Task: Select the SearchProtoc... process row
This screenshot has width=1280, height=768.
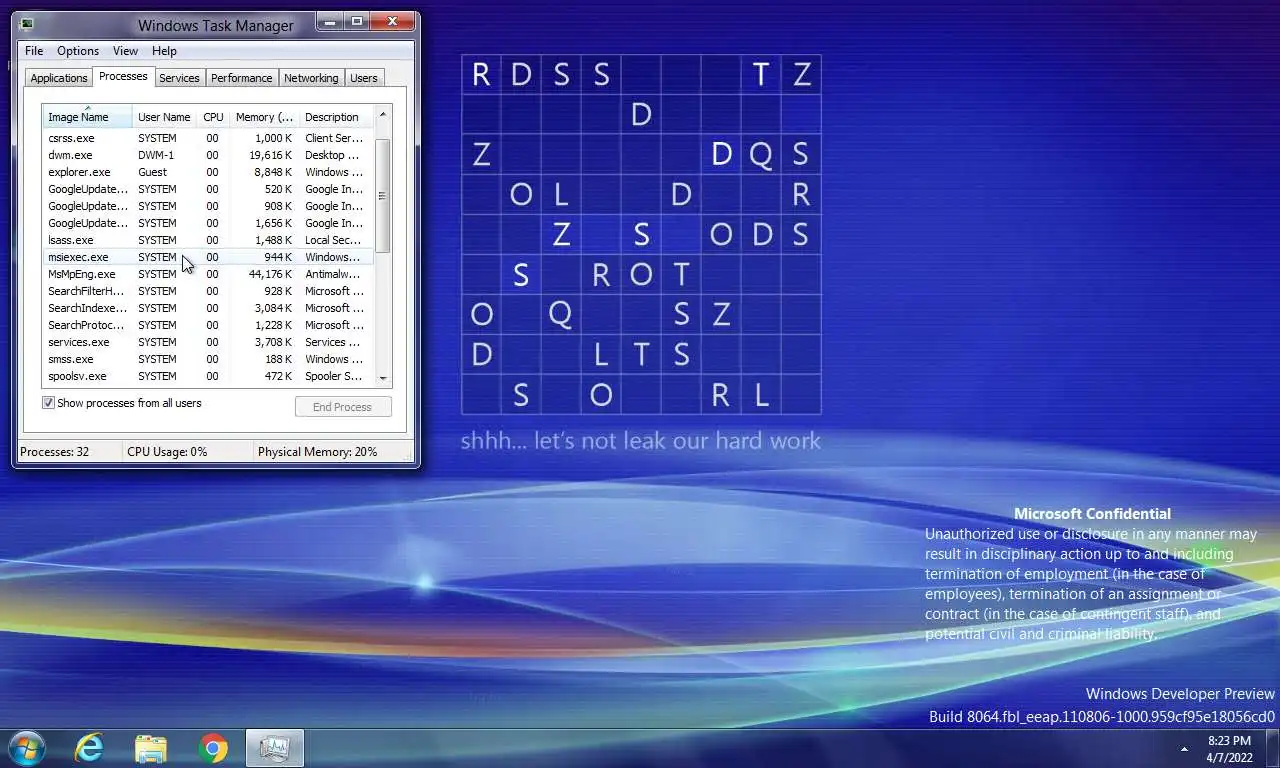Action: click(x=208, y=325)
